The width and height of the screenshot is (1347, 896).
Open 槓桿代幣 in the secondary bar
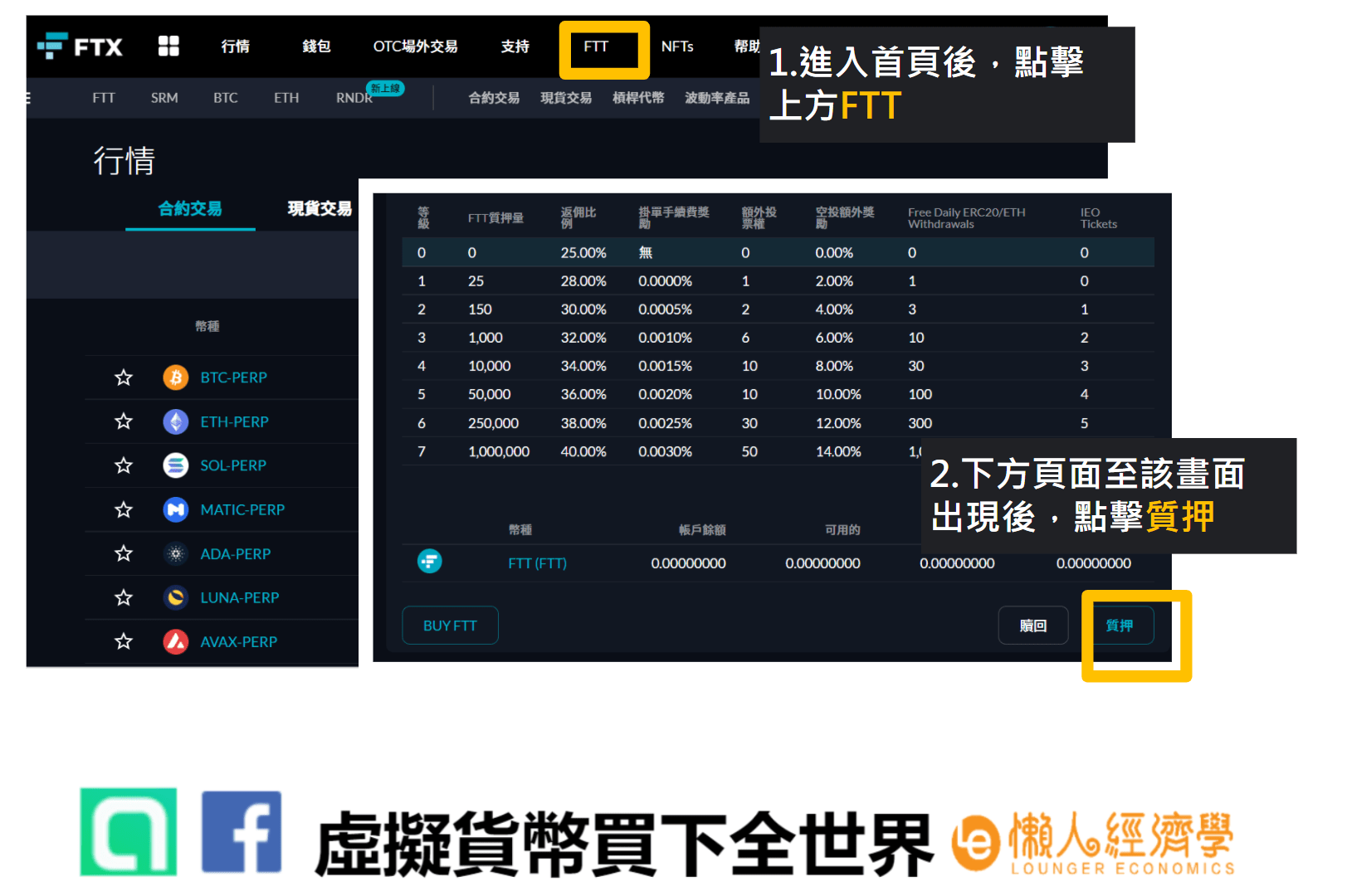tap(639, 98)
